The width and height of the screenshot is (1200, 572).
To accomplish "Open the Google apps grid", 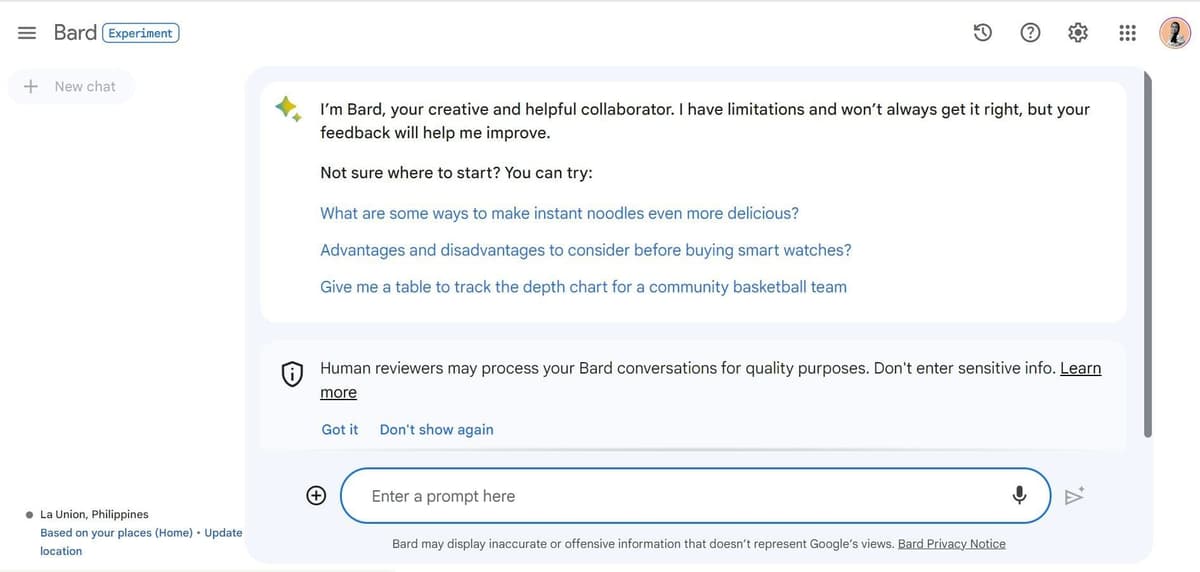I will pyautogui.click(x=1127, y=33).
